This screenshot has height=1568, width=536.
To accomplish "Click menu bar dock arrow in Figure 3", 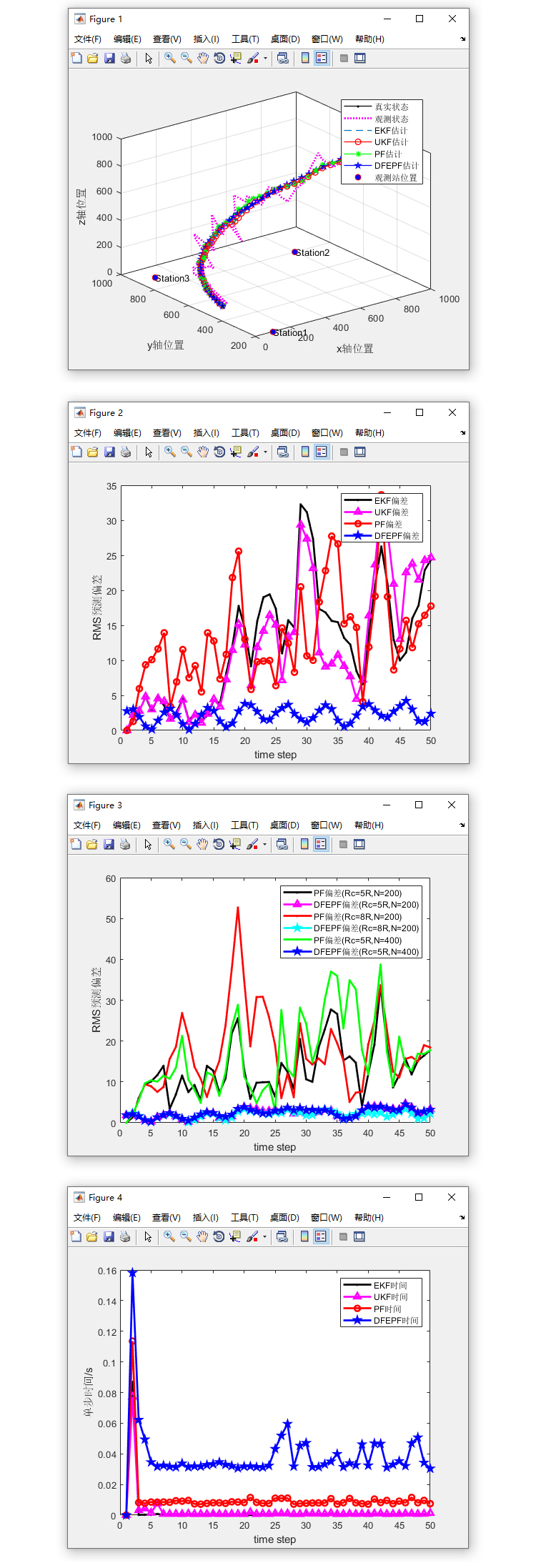I will pyautogui.click(x=462, y=825).
